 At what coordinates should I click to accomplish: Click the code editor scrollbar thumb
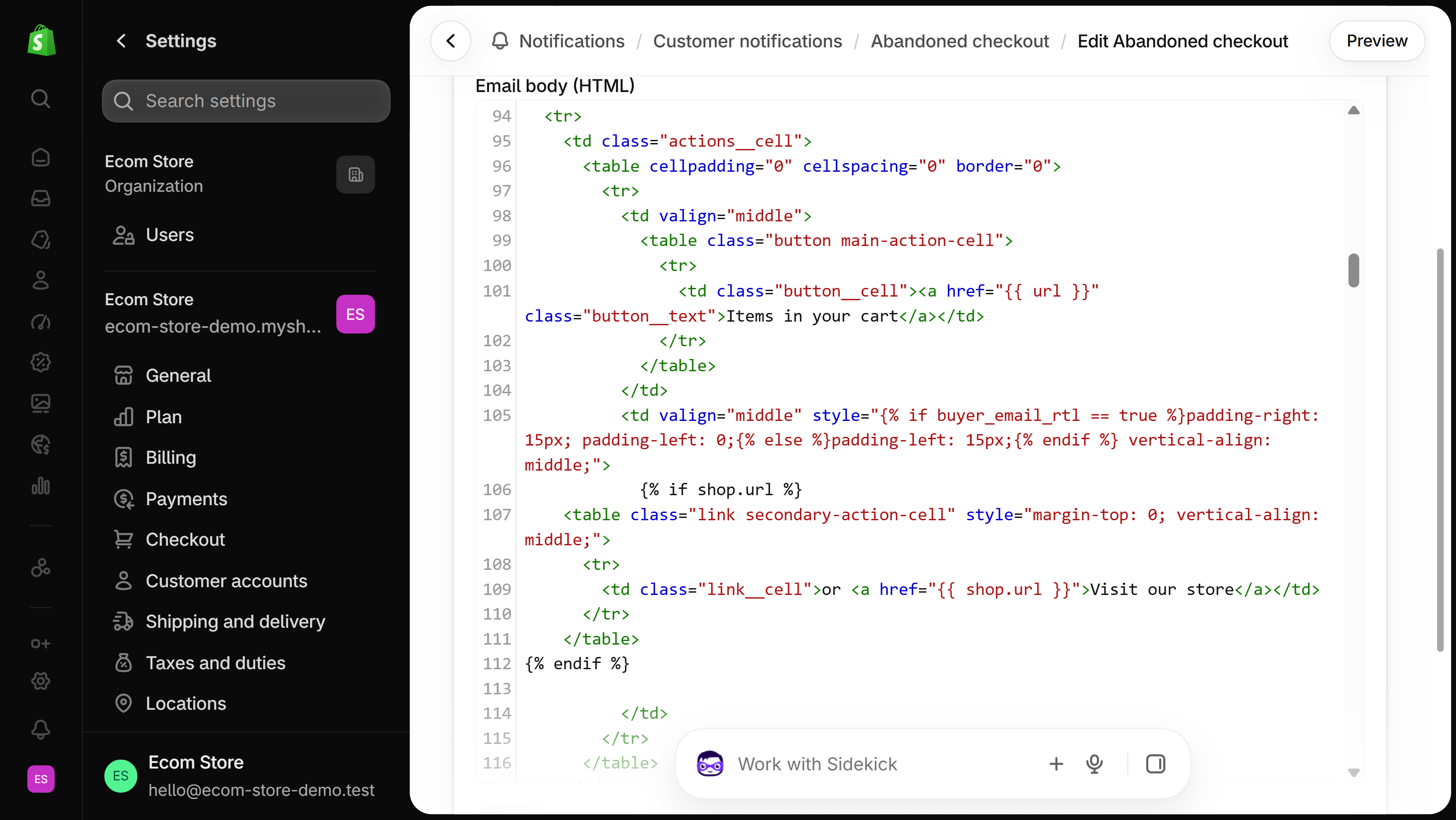coord(1353,270)
